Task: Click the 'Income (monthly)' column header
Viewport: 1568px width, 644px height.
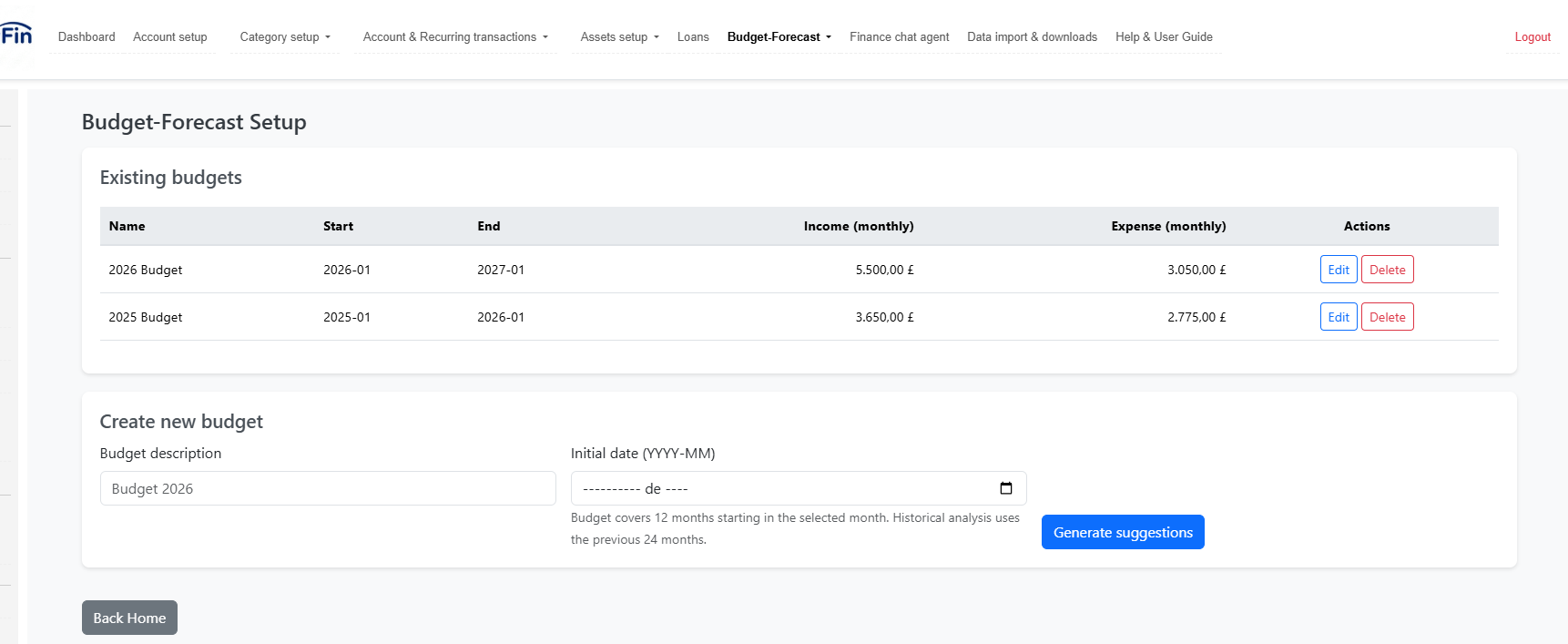Action: point(859,226)
